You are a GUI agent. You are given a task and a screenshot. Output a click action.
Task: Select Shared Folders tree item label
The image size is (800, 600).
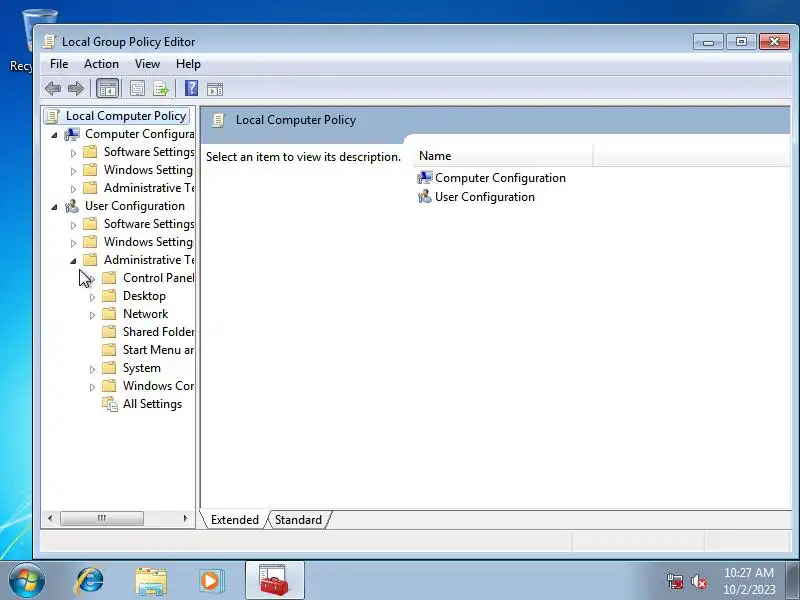tap(158, 332)
